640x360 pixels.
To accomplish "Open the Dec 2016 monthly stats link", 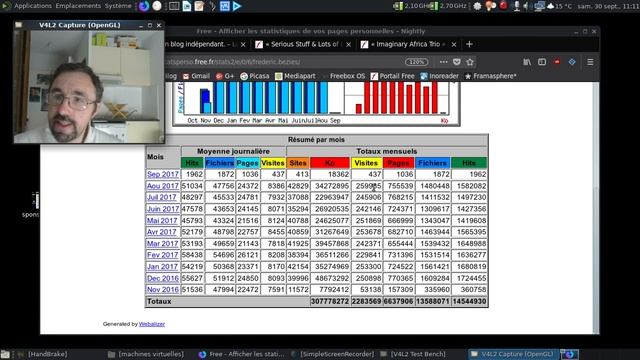I will click(163, 278).
